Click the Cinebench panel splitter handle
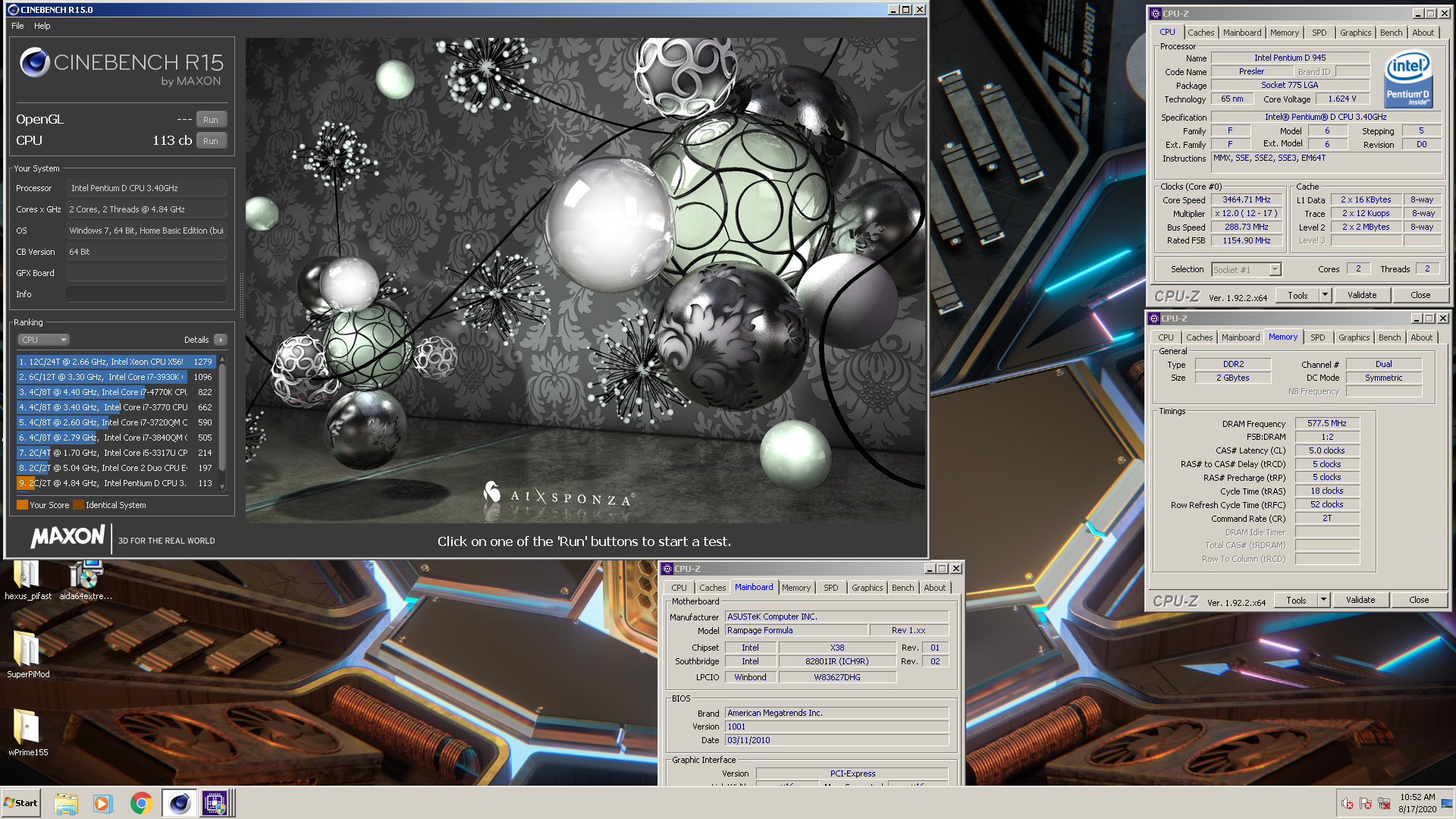1456x819 pixels. tap(241, 294)
